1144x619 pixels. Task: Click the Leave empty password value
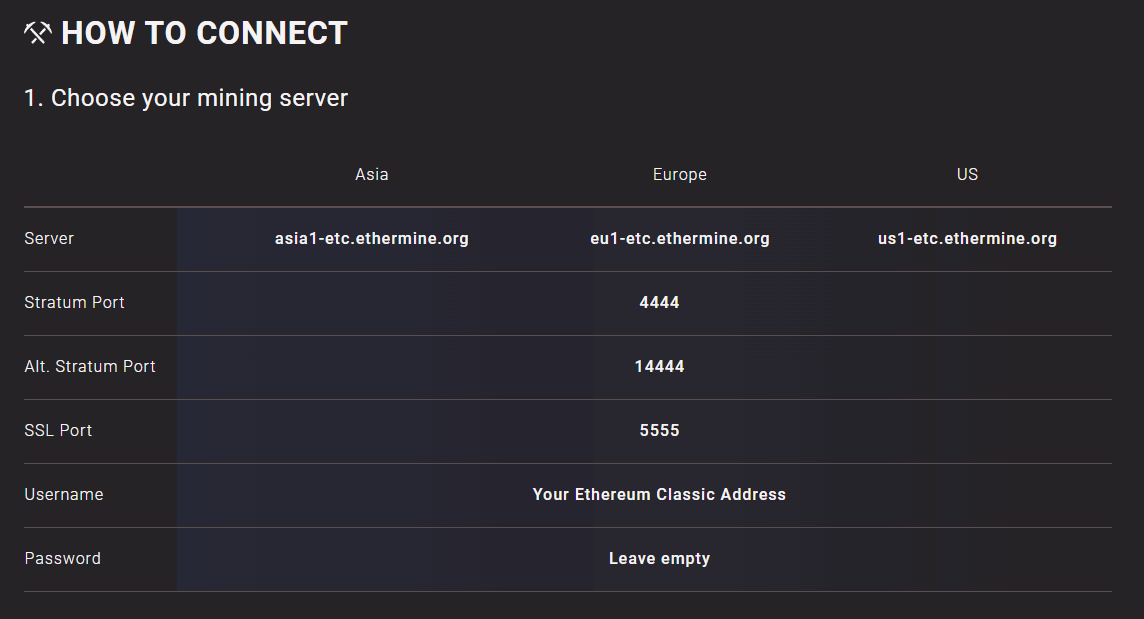point(659,558)
